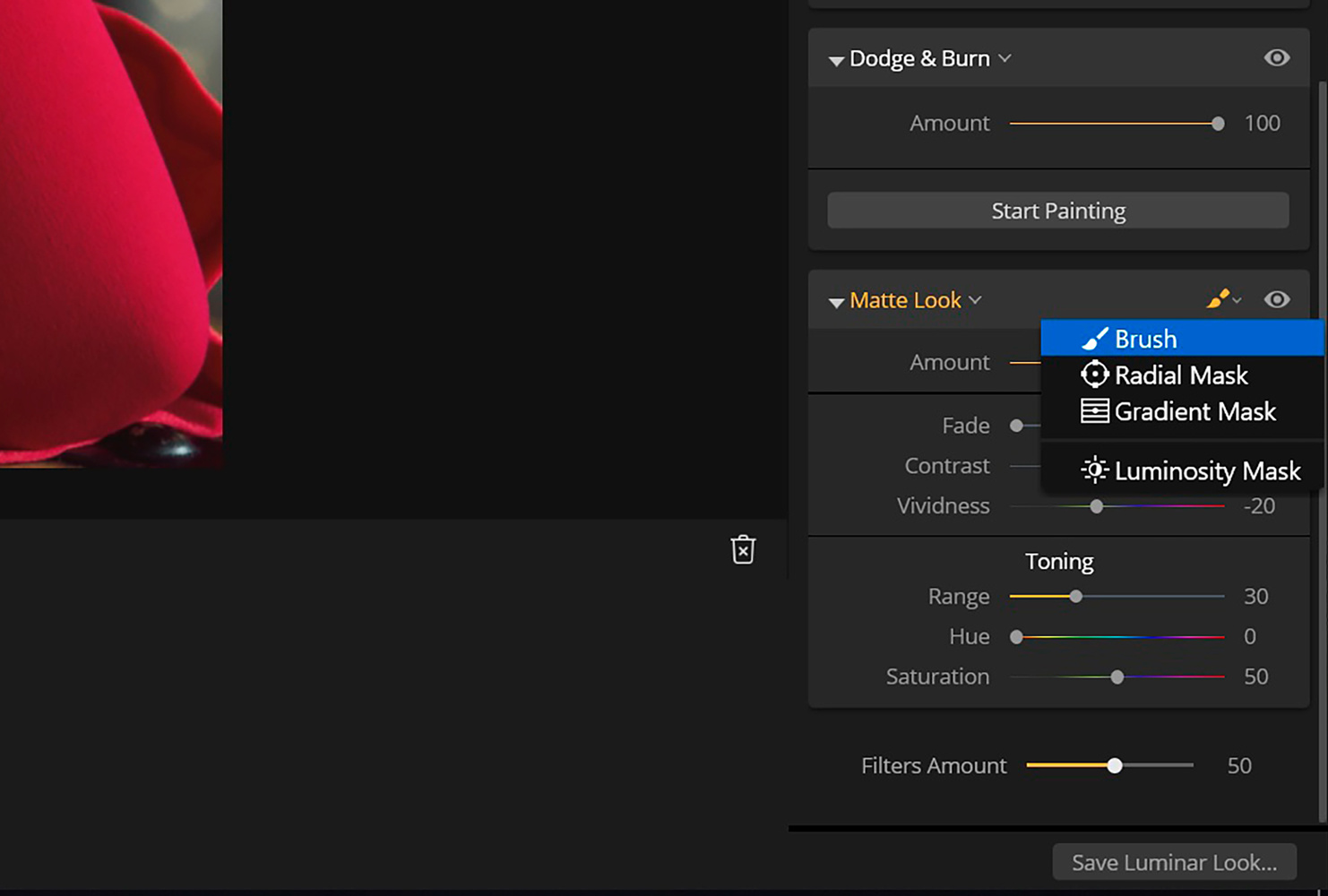Click Dodge & Burn Amount slider handle
This screenshot has width=1328, height=896.
pyautogui.click(x=1218, y=124)
